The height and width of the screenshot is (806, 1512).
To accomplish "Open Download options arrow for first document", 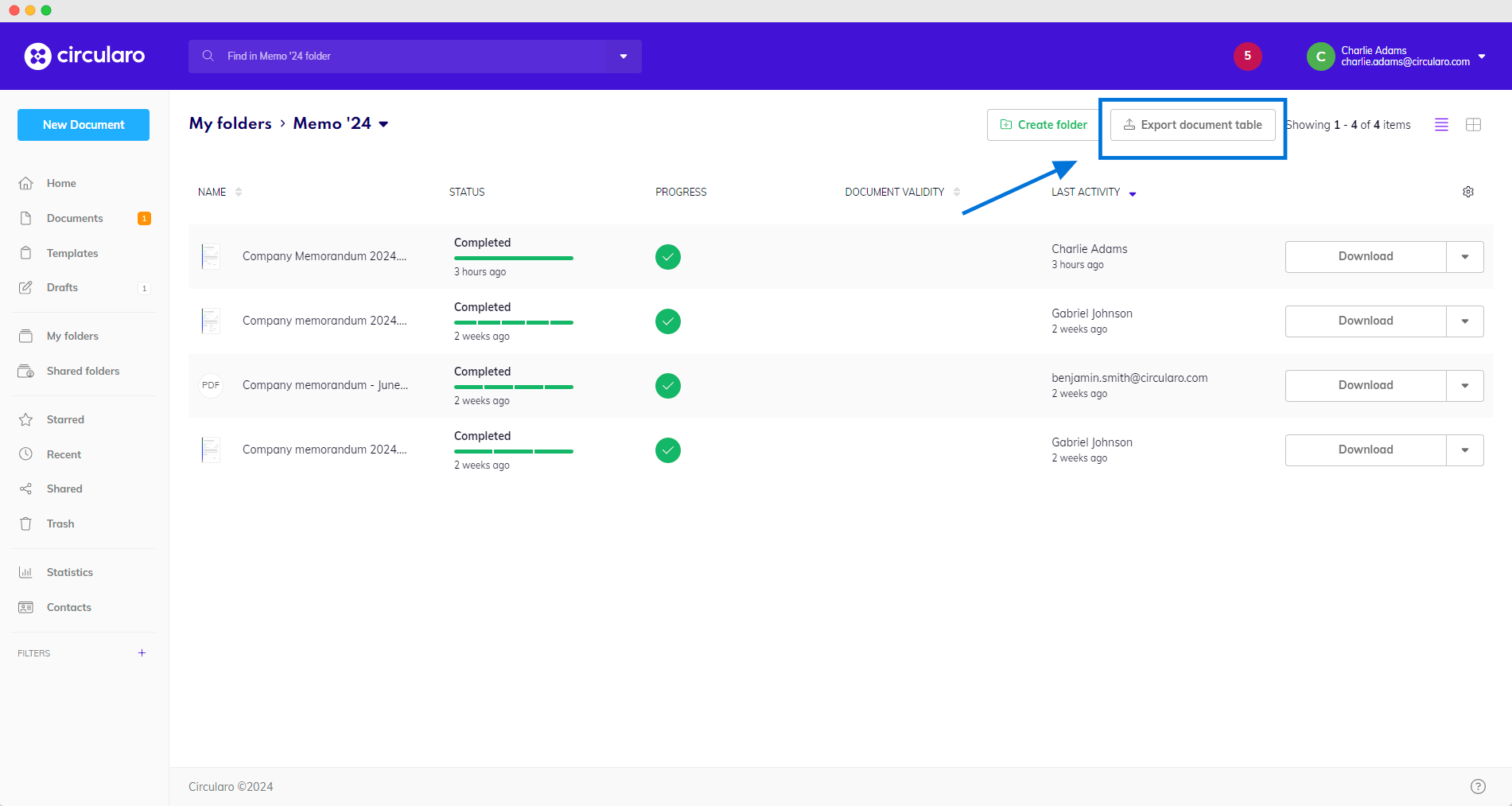I will coord(1464,257).
